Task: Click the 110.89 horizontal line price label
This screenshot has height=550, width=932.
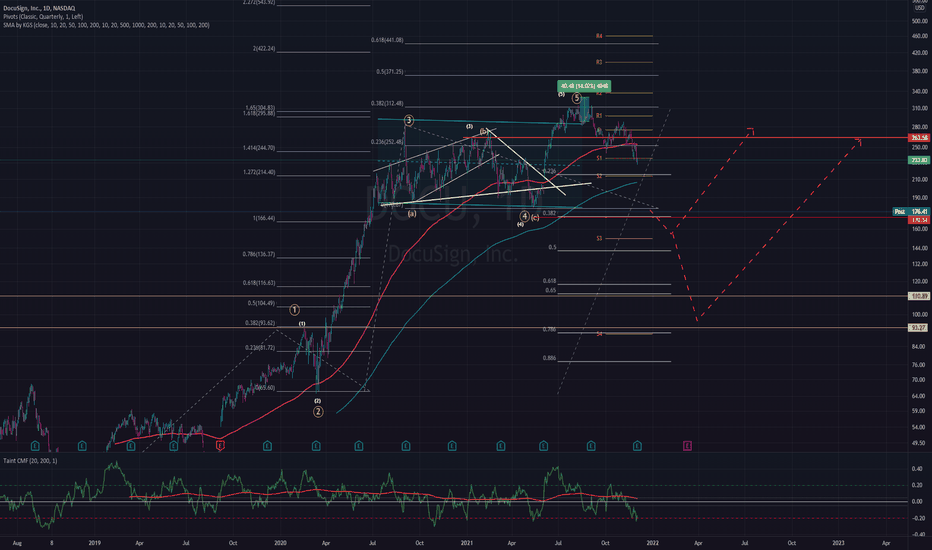Action: (919, 296)
